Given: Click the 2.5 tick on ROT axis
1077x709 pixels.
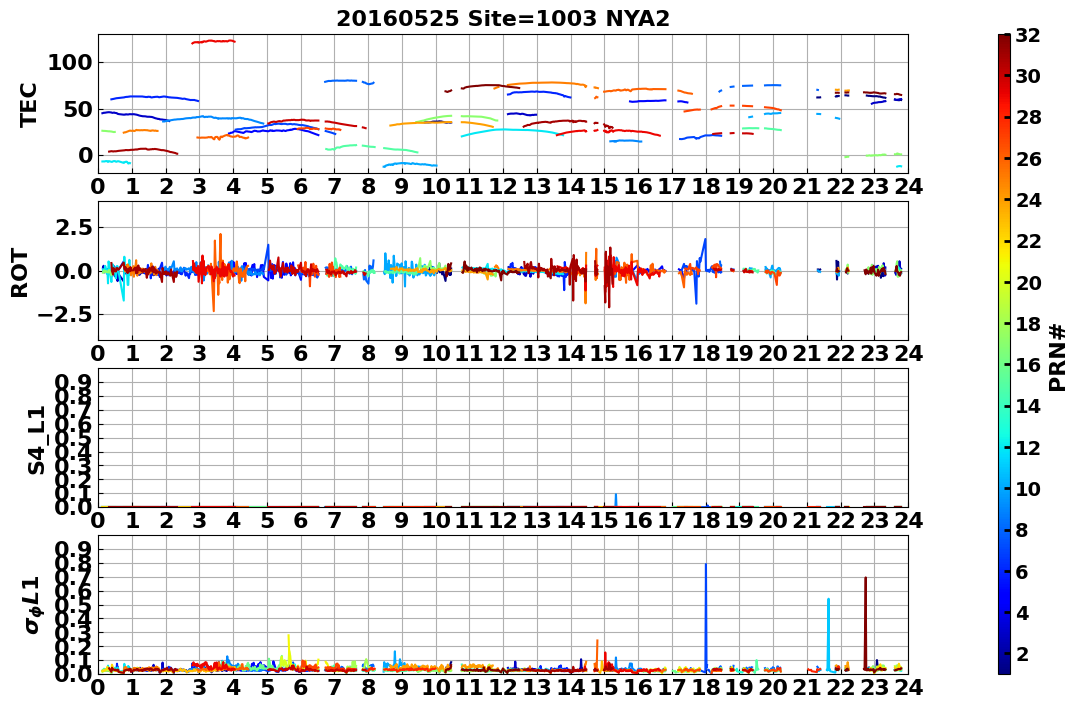Looking at the screenshot, I should 73,227.
